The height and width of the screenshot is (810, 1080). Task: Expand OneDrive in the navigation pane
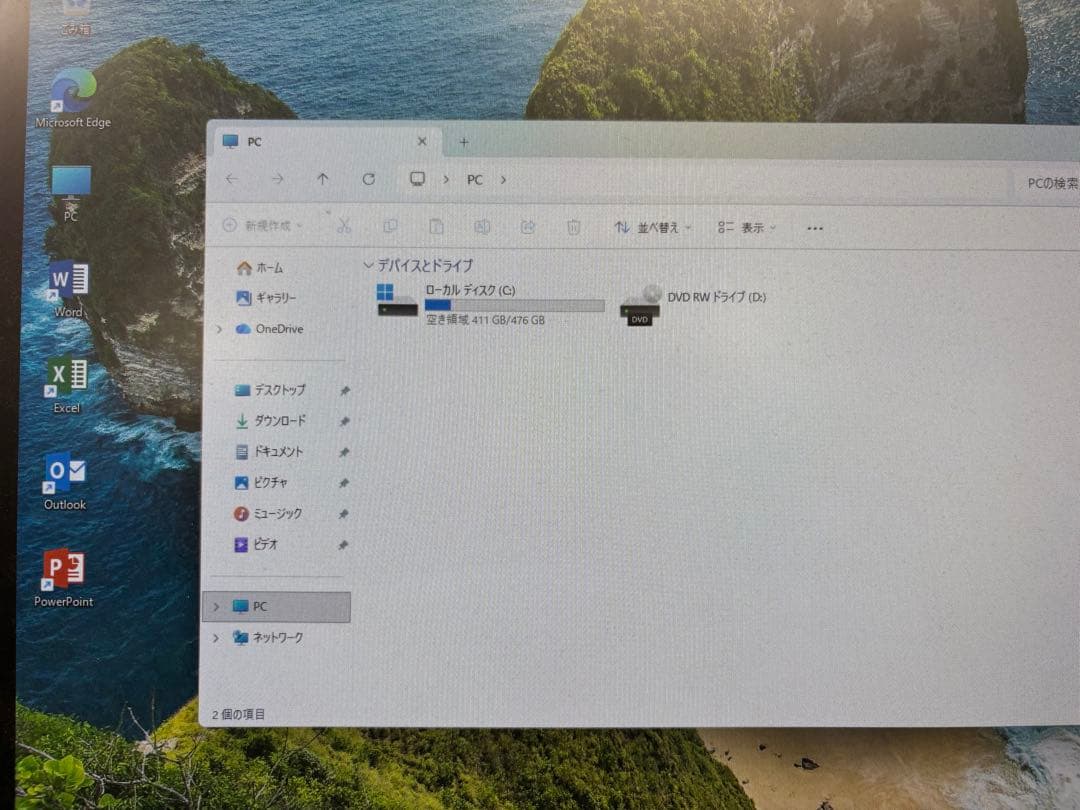point(218,329)
